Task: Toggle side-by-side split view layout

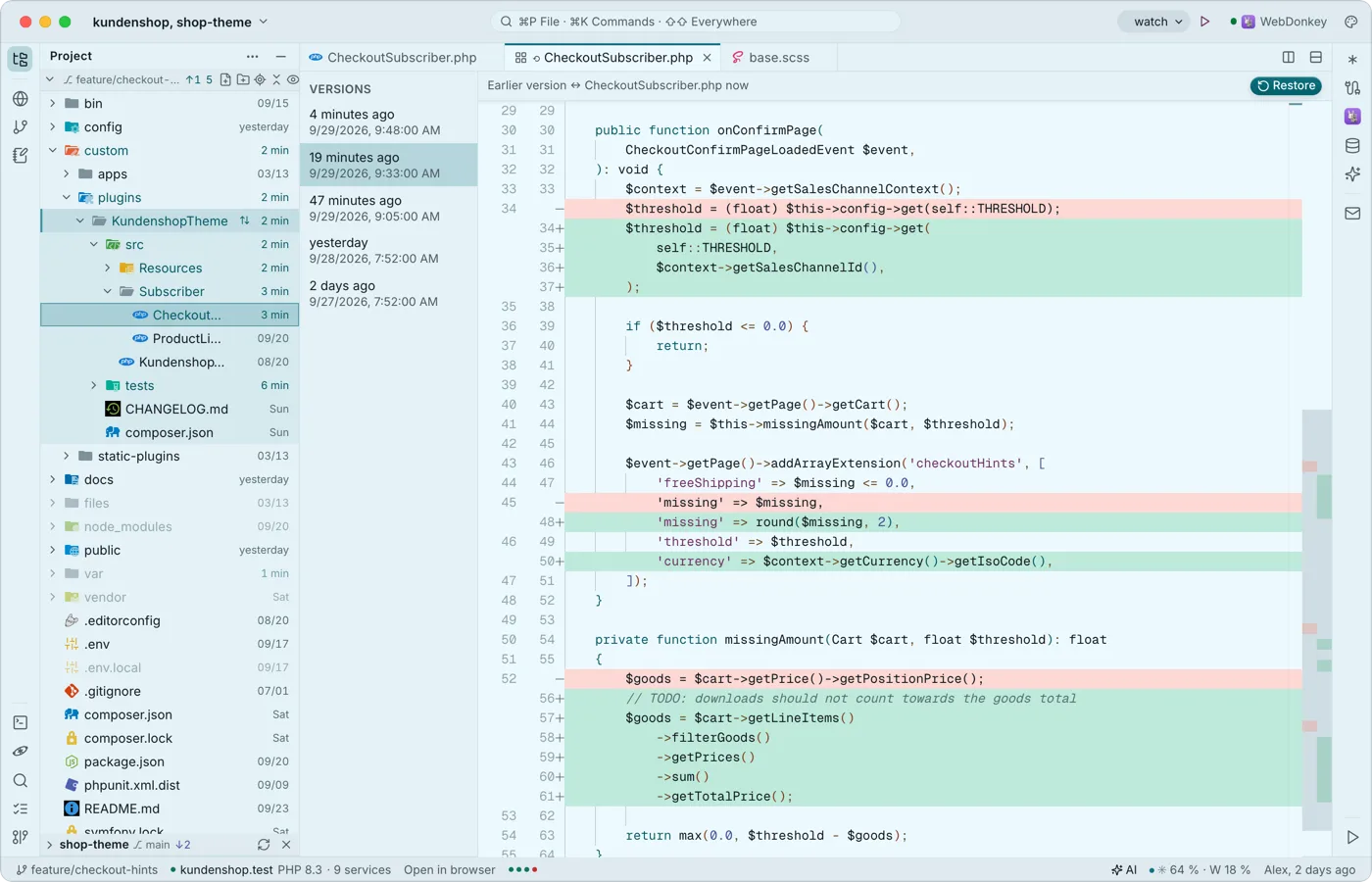Action: point(1289,57)
